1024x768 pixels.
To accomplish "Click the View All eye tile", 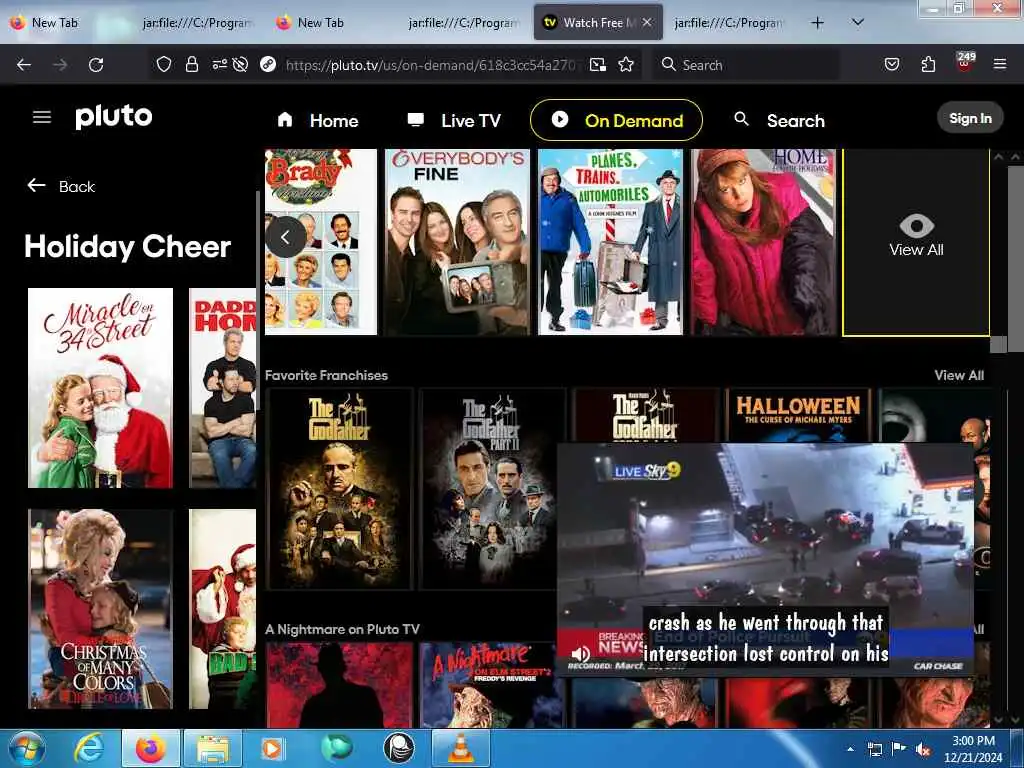I will 916,242.
